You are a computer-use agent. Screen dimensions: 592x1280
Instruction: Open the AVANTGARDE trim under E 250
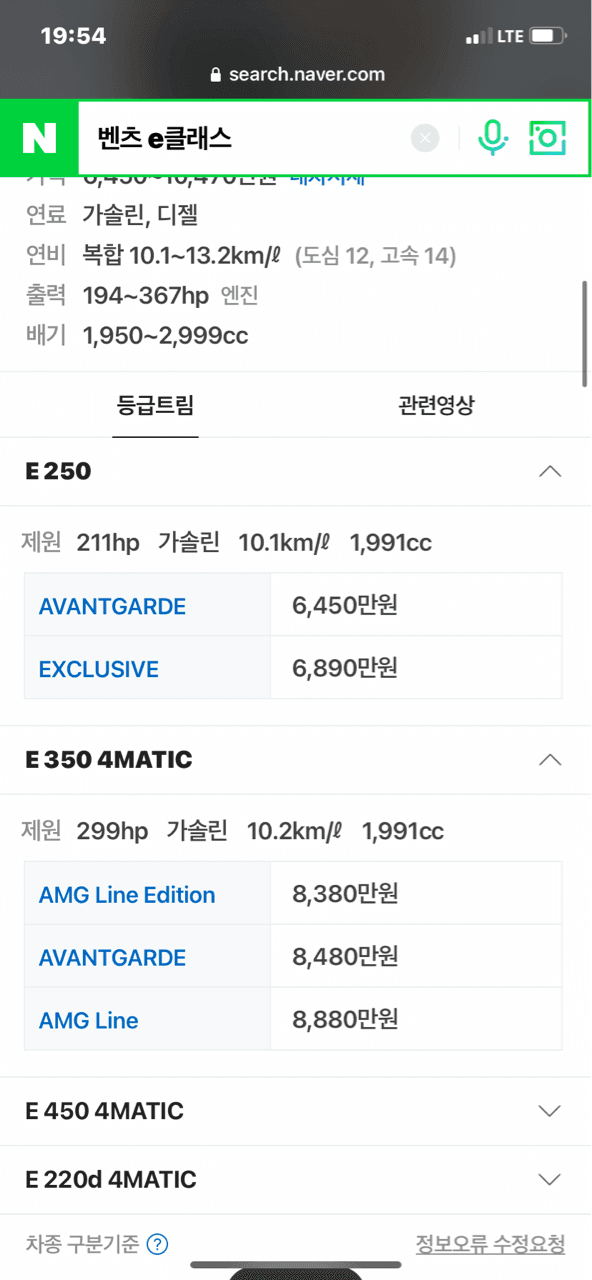tap(112, 605)
